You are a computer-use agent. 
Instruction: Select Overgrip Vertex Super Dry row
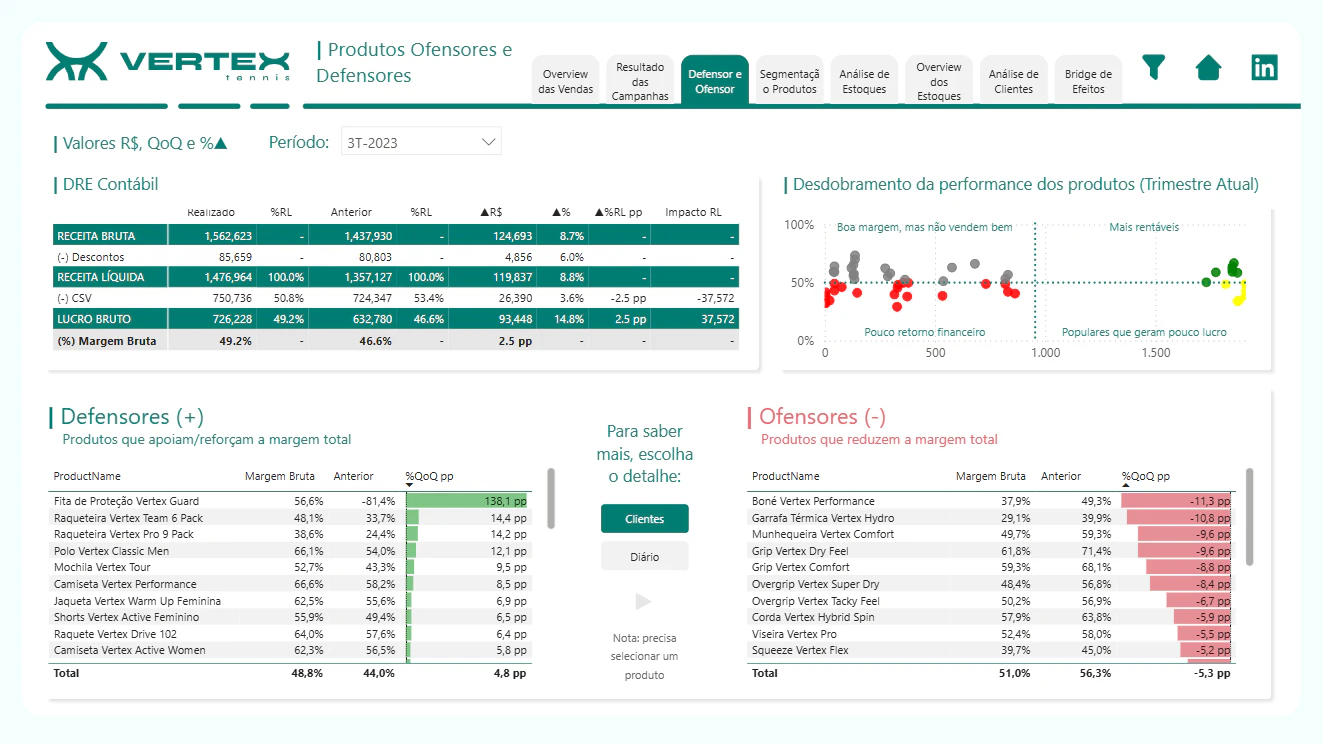991,584
